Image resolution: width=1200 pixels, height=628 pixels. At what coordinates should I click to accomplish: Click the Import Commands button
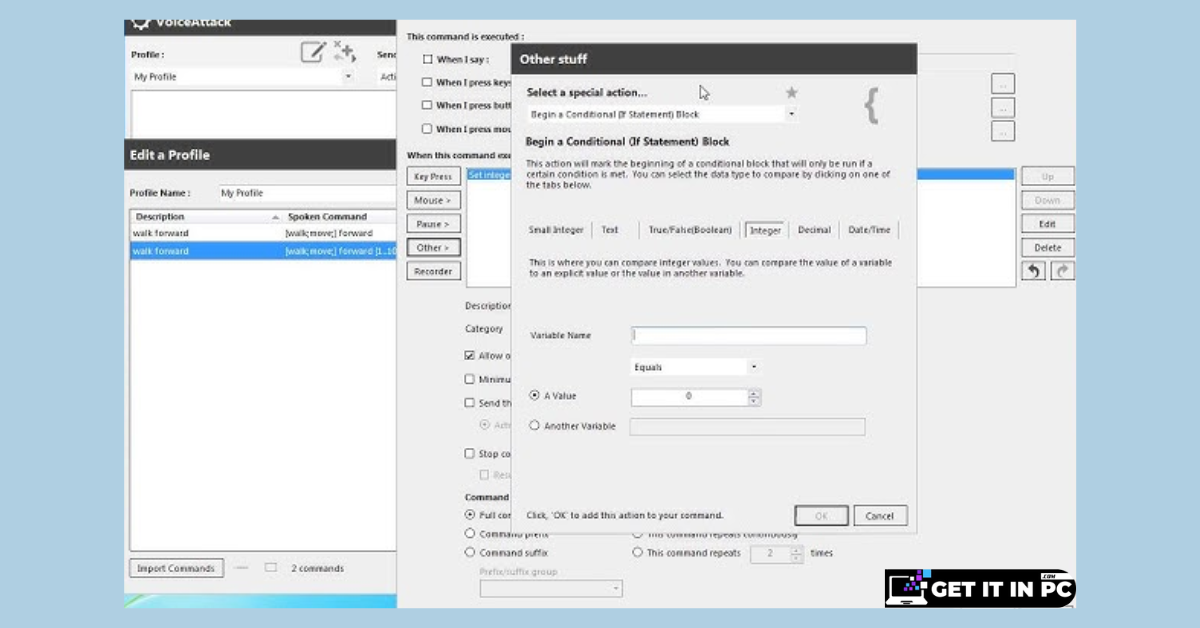point(176,568)
